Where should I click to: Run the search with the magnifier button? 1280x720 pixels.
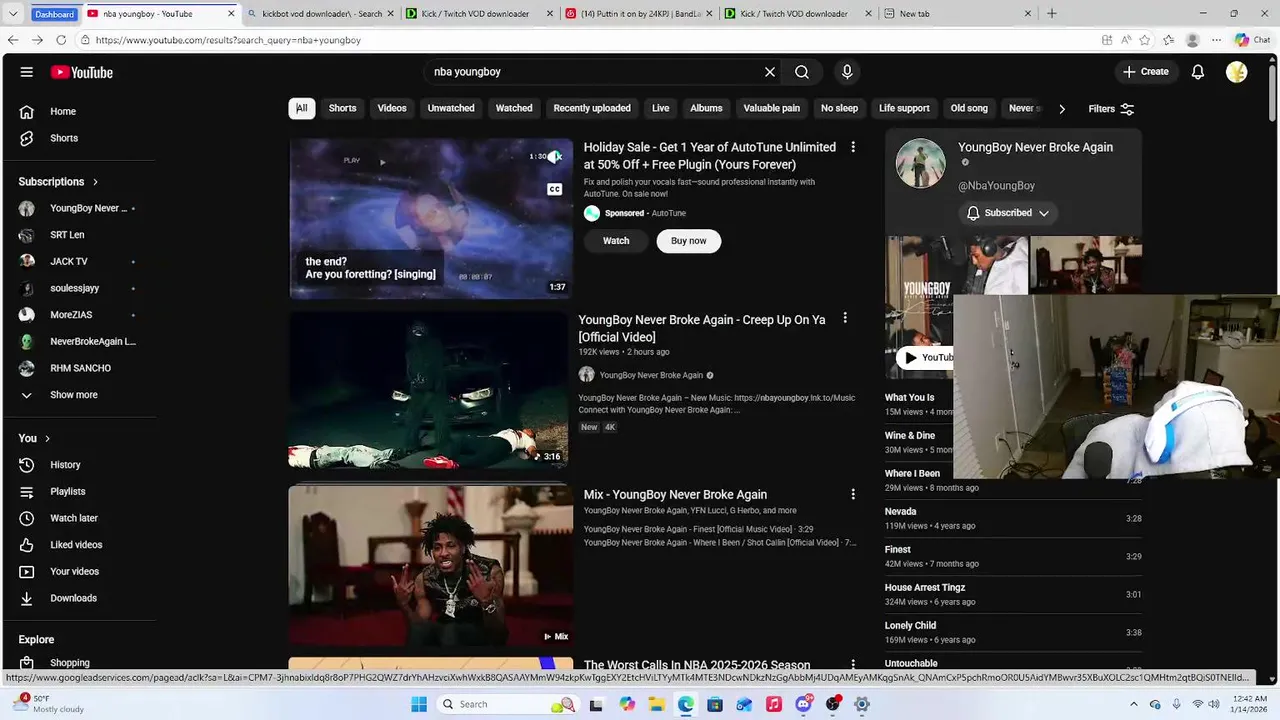click(x=802, y=72)
